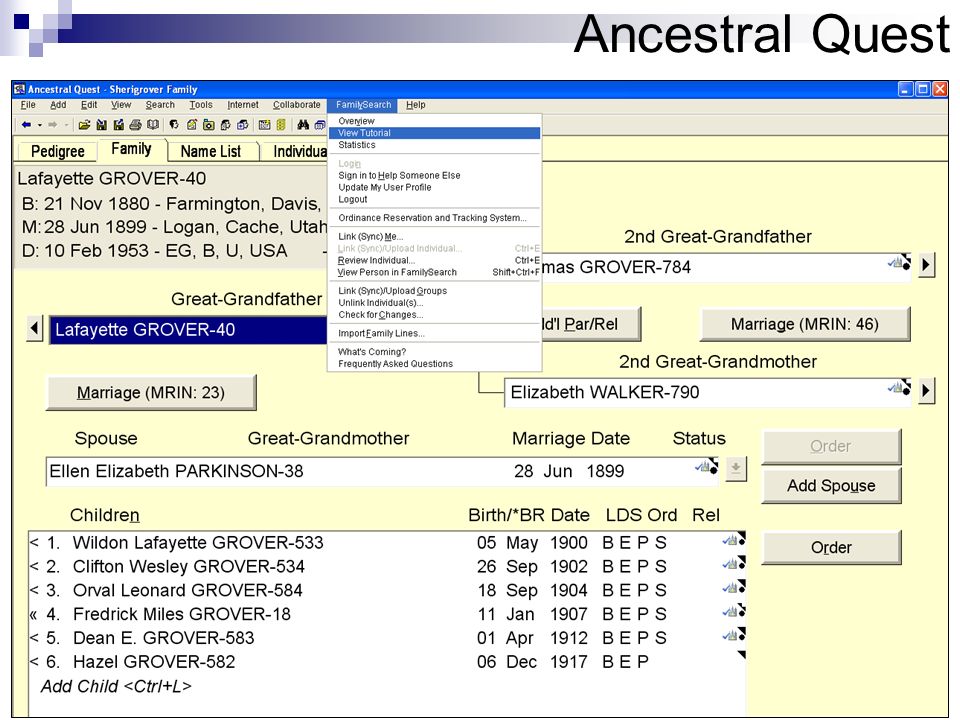Image resolution: width=960 pixels, height=720 pixels.
Task: Select child row Dean E. GROVER-583
Action: 387,638
